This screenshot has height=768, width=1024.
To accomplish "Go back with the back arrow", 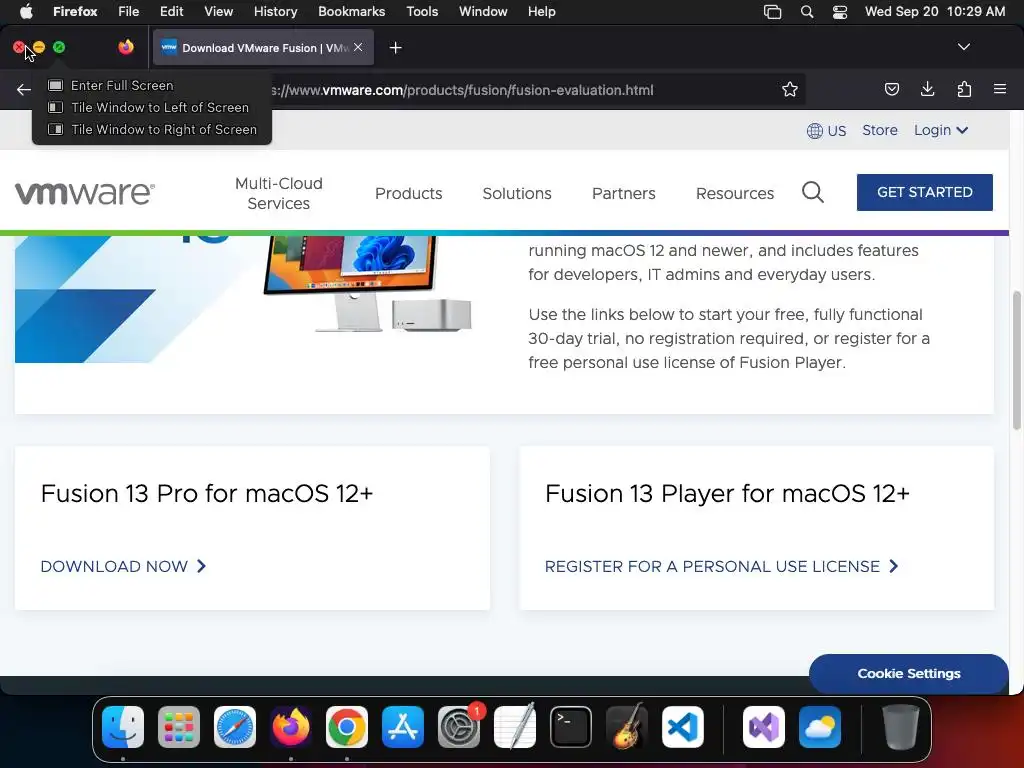I will click(24, 89).
